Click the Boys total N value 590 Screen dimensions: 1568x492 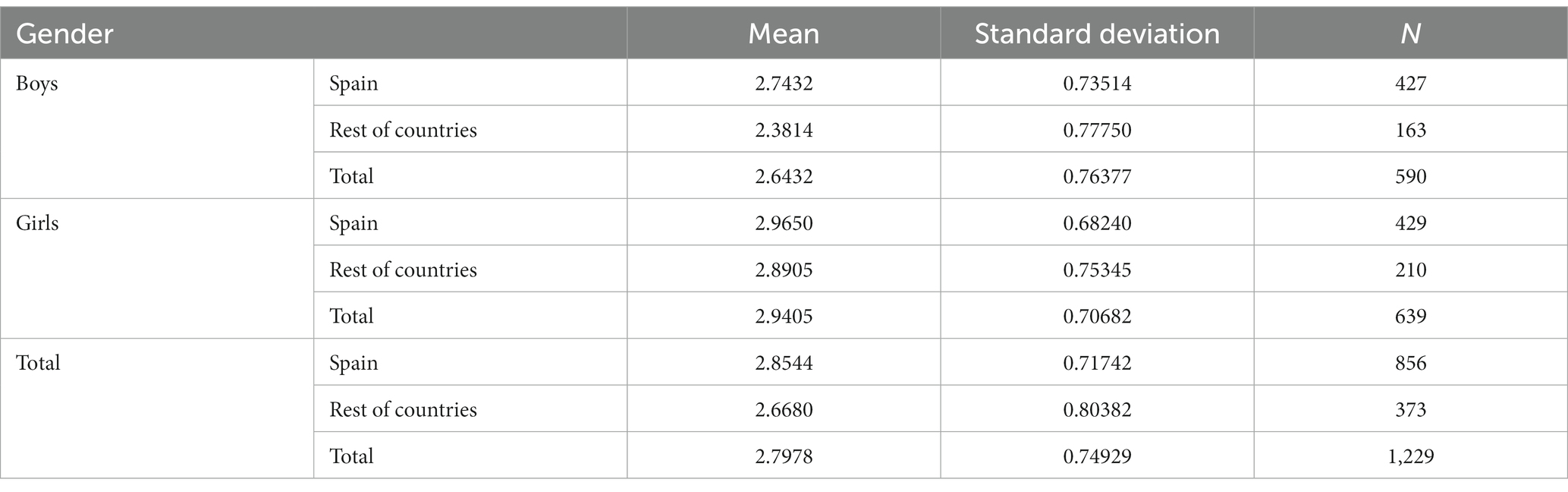[x=1410, y=176]
